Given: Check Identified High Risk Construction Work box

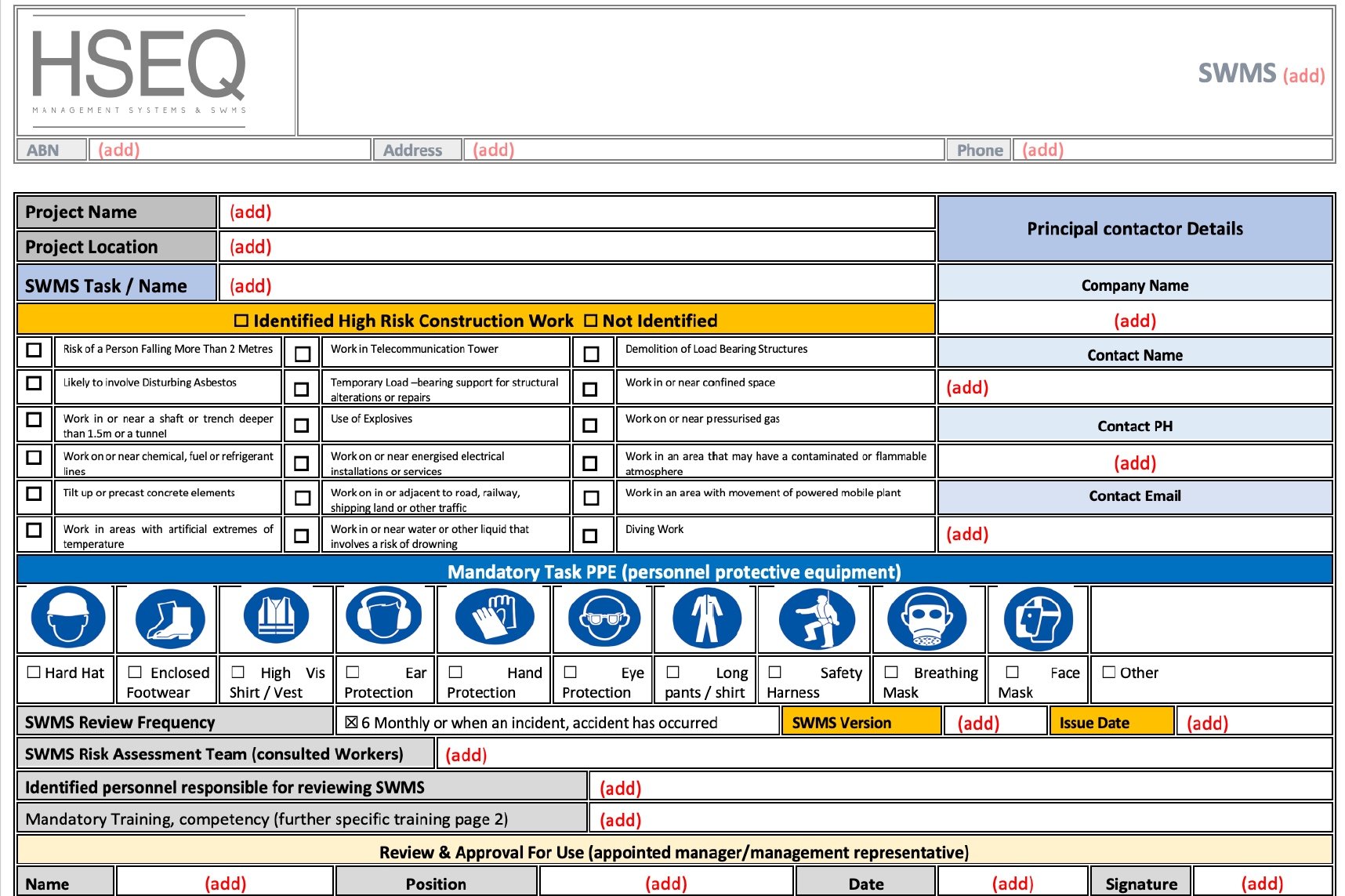Looking at the screenshot, I should point(241,321).
